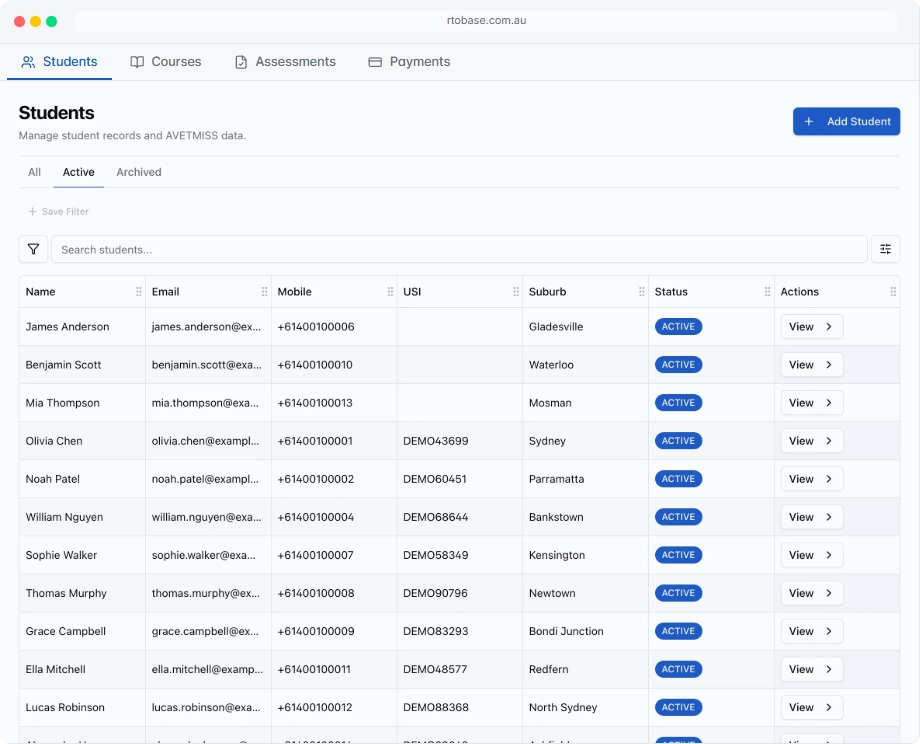The width and height of the screenshot is (920, 744).
Task: Grab the Actions column drag handle
Action: coord(893,292)
